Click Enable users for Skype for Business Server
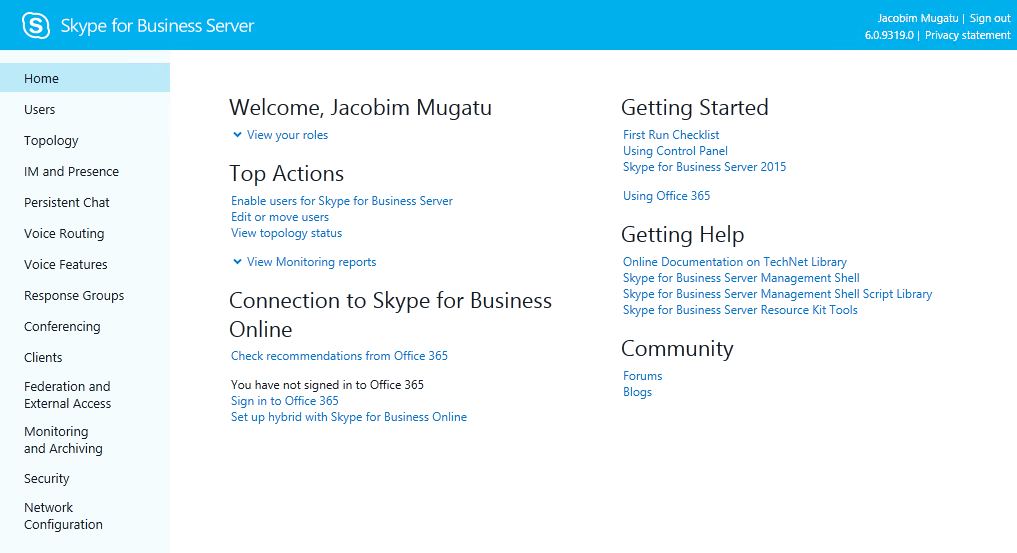1017x553 pixels. click(x=342, y=201)
